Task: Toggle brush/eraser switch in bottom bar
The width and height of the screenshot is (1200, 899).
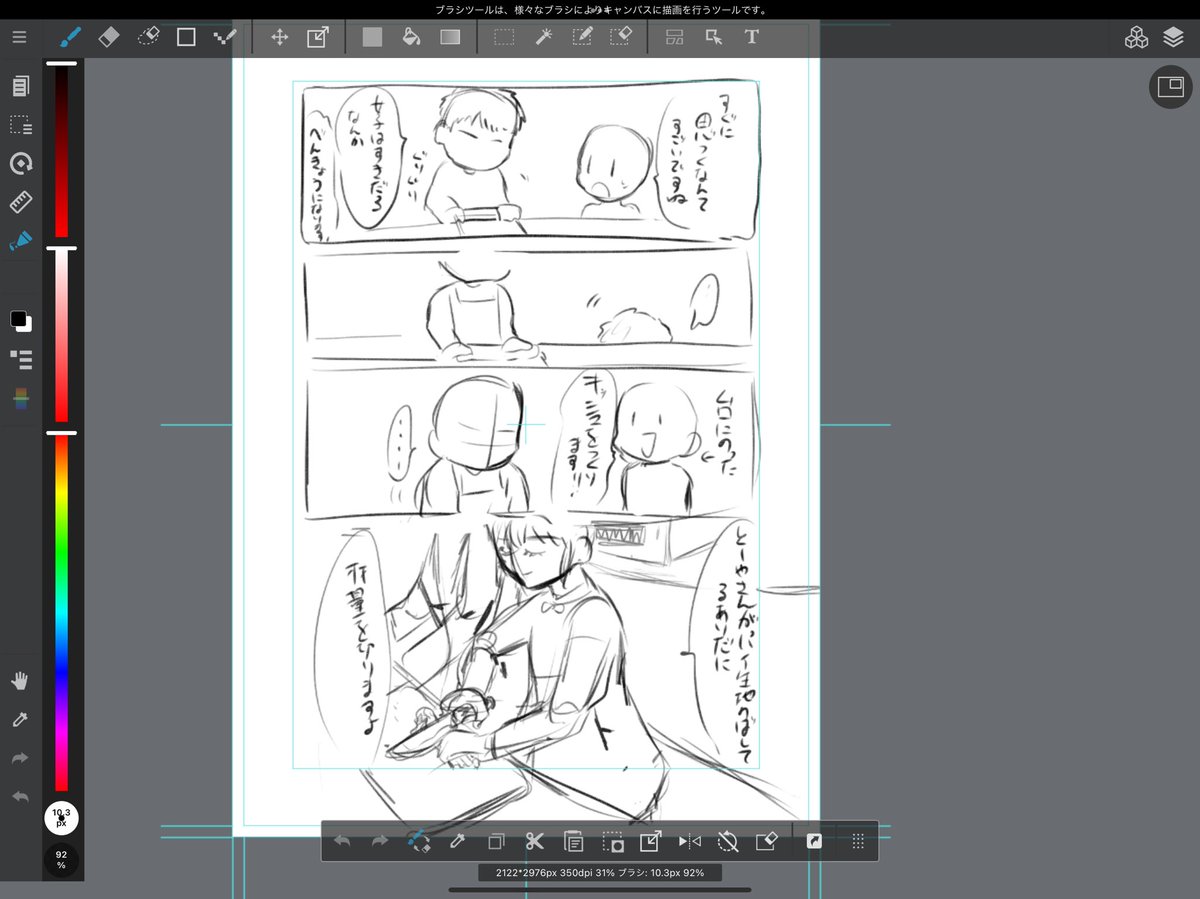Action: pyautogui.click(x=419, y=841)
